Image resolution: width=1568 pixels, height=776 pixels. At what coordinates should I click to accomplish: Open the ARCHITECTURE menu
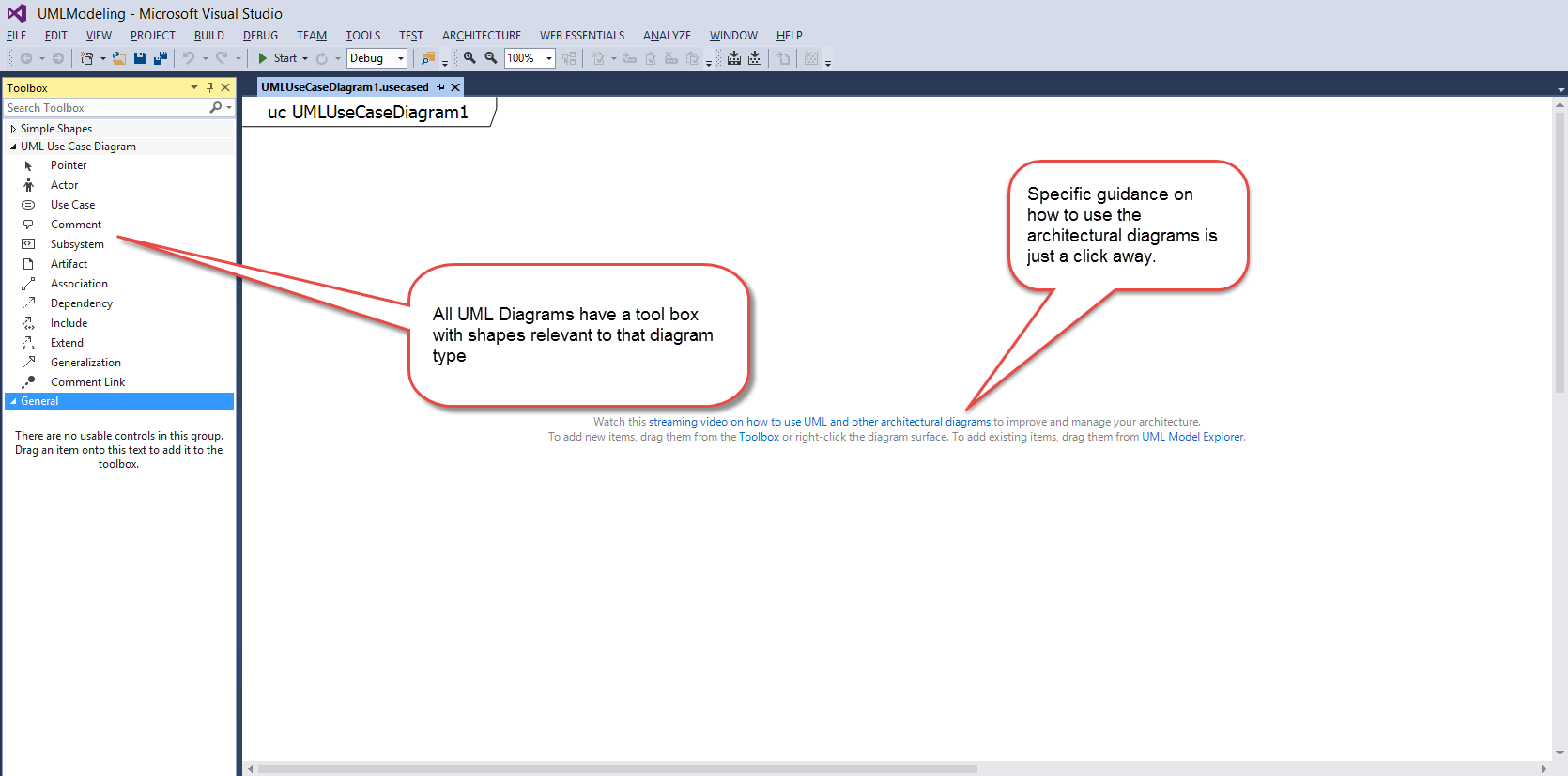(482, 36)
